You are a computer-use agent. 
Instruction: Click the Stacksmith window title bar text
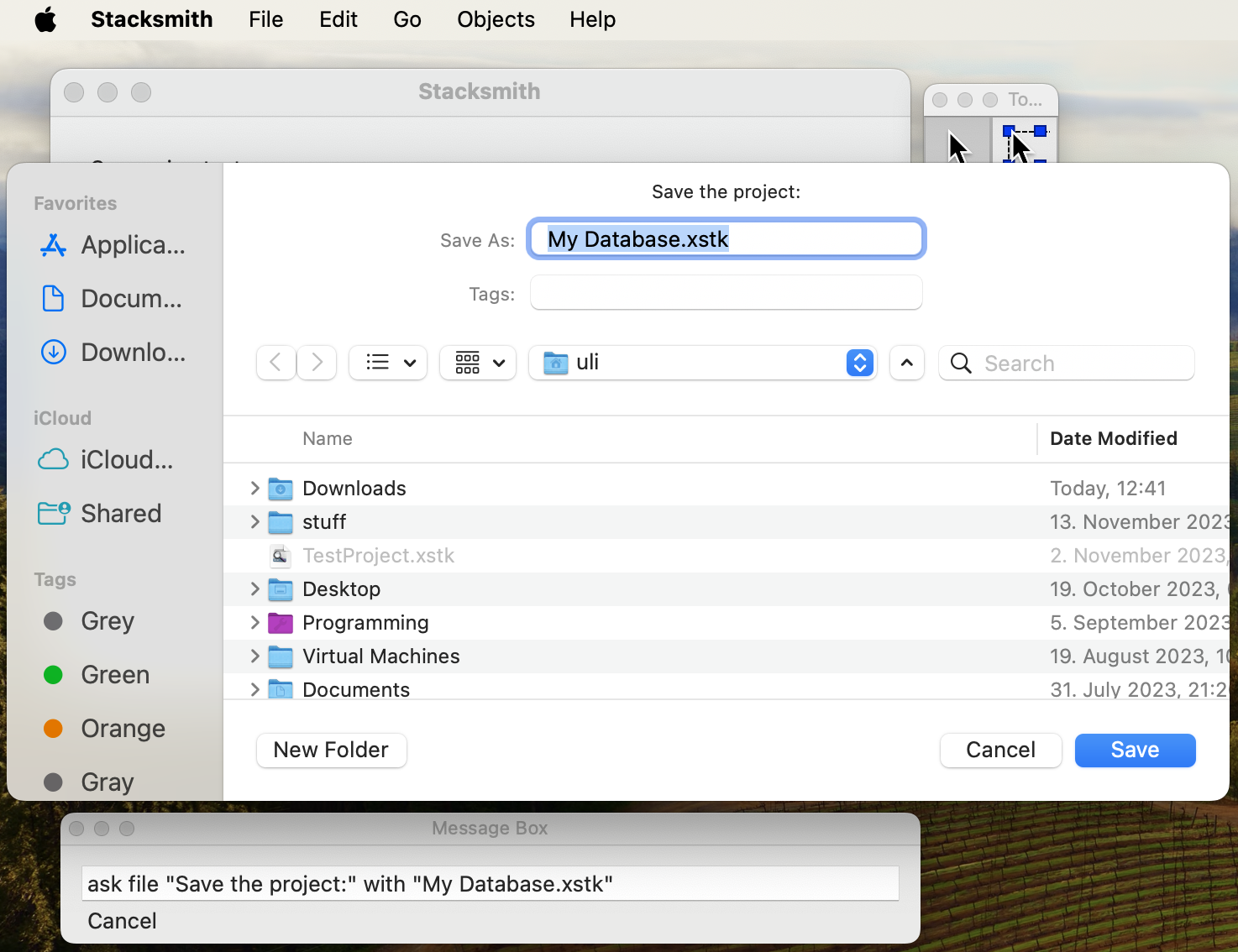click(x=480, y=92)
